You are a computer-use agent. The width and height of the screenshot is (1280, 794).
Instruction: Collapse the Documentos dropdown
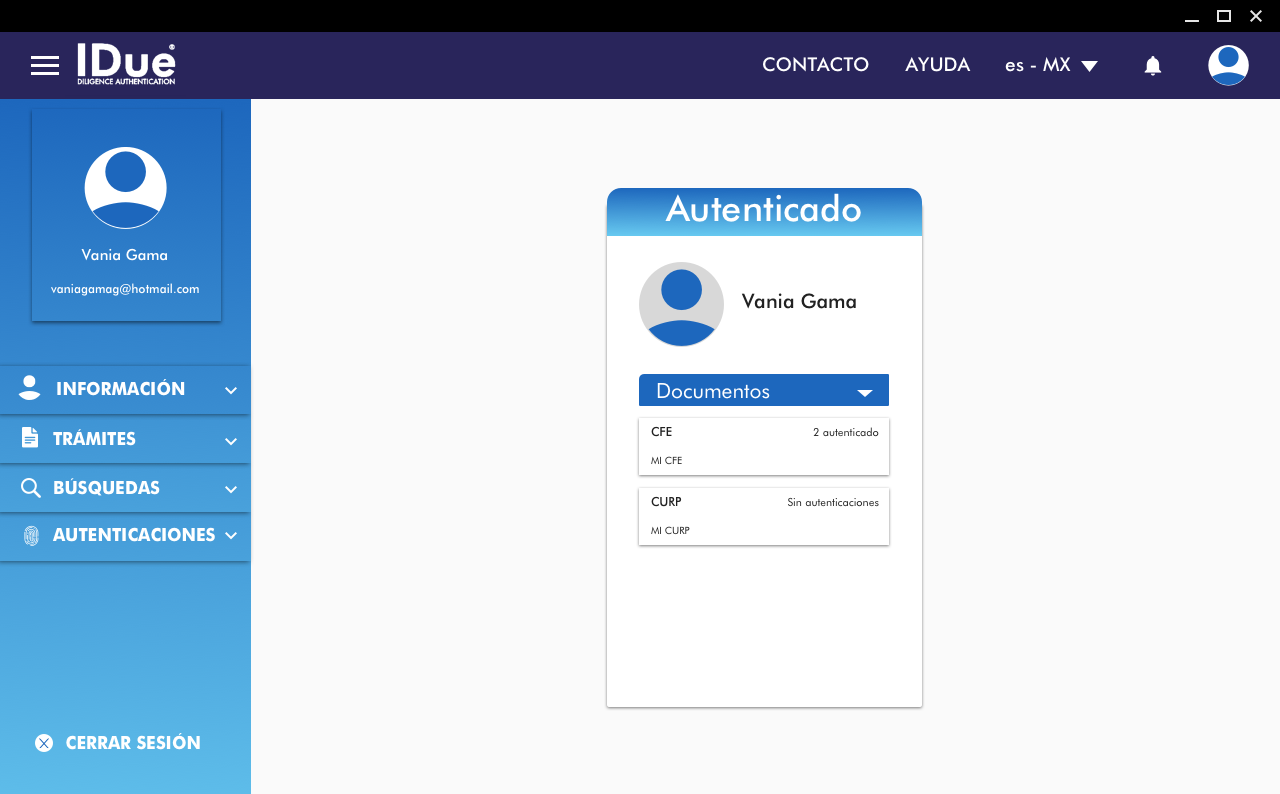pos(865,392)
